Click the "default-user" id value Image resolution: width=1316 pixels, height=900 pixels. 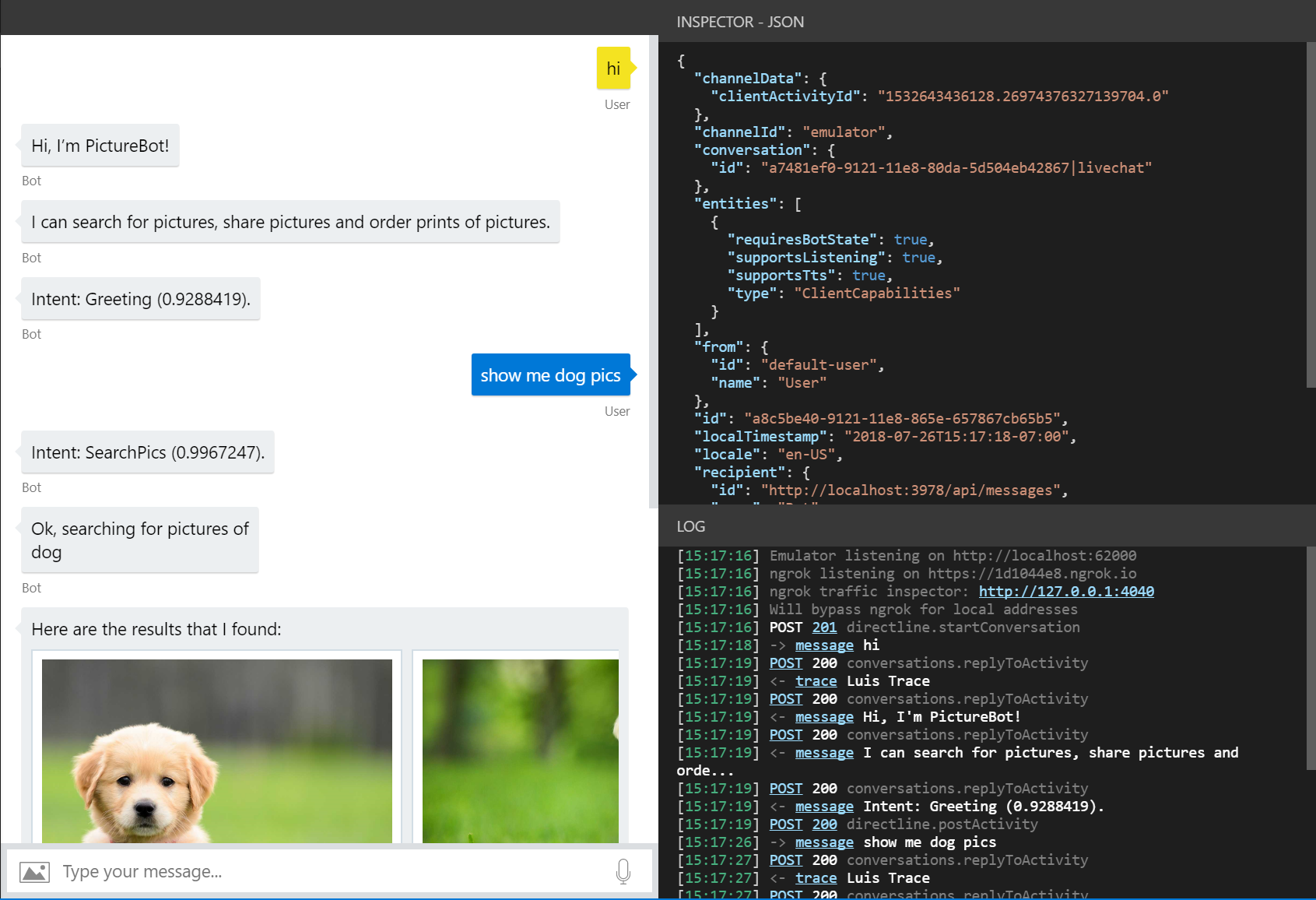(x=819, y=365)
